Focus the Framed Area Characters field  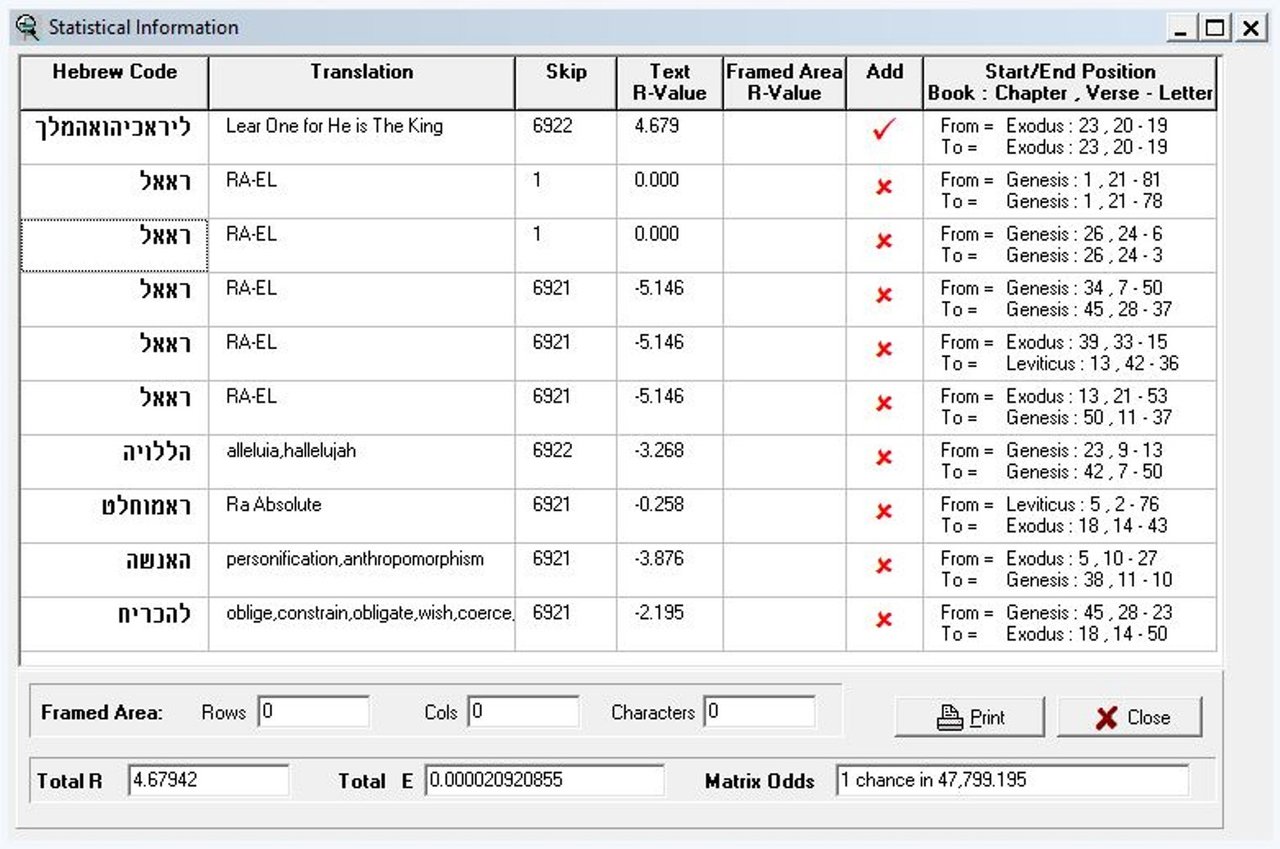tap(759, 712)
